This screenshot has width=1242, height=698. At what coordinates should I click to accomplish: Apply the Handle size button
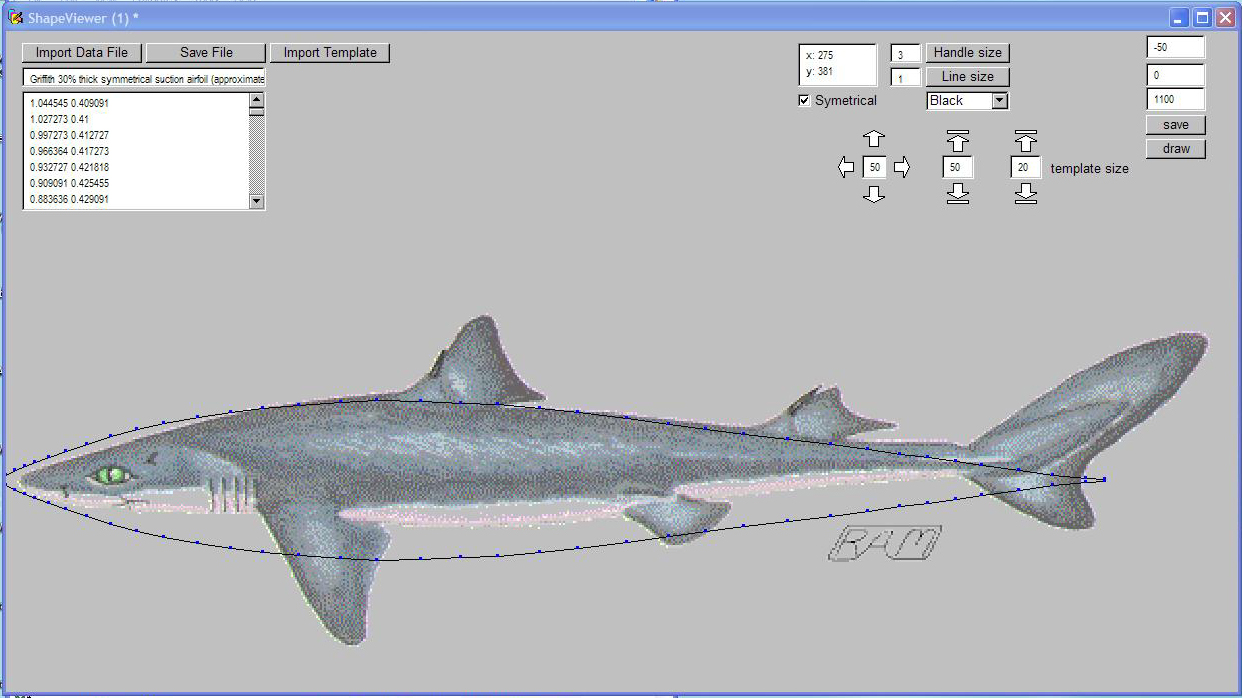(967, 53)
